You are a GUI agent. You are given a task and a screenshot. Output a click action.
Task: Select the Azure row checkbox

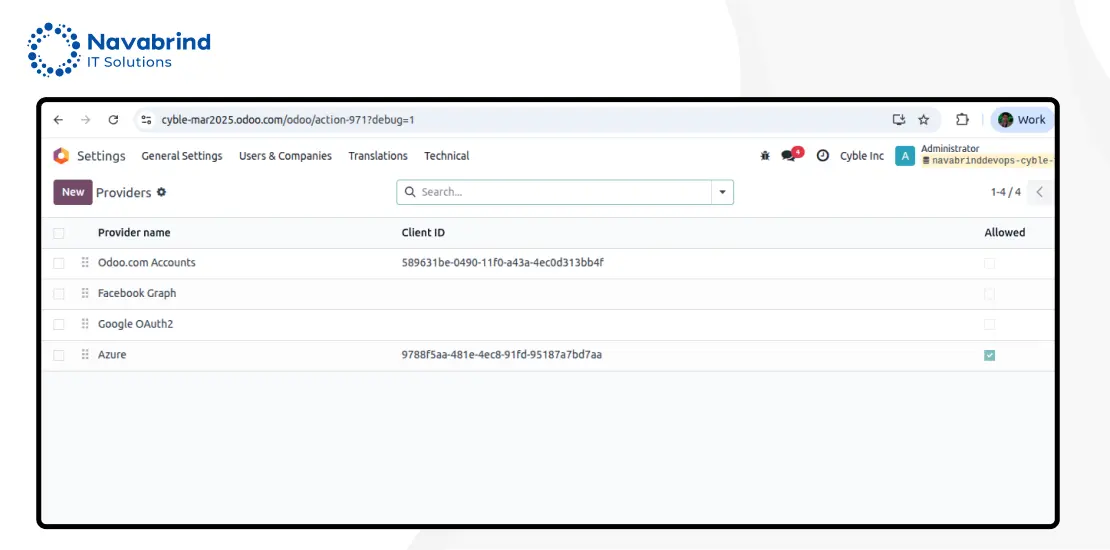click(58, 355)
